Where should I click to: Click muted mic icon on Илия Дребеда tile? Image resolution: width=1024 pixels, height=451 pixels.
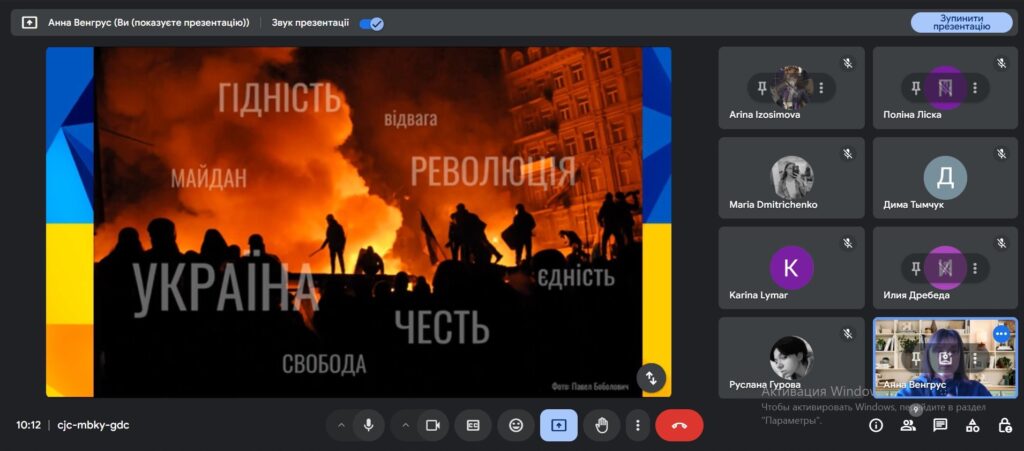pos(1002,243)
